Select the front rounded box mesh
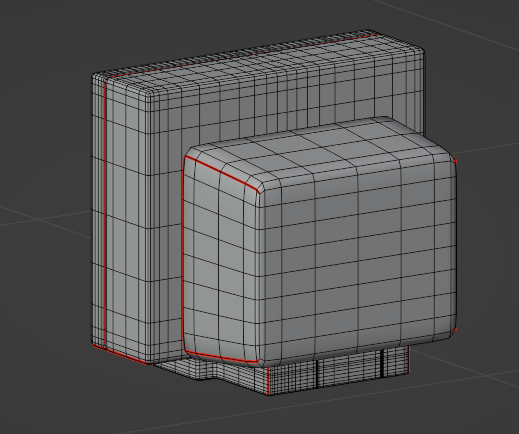Viewport: 519px width, 434px height. tap(320, 243)
